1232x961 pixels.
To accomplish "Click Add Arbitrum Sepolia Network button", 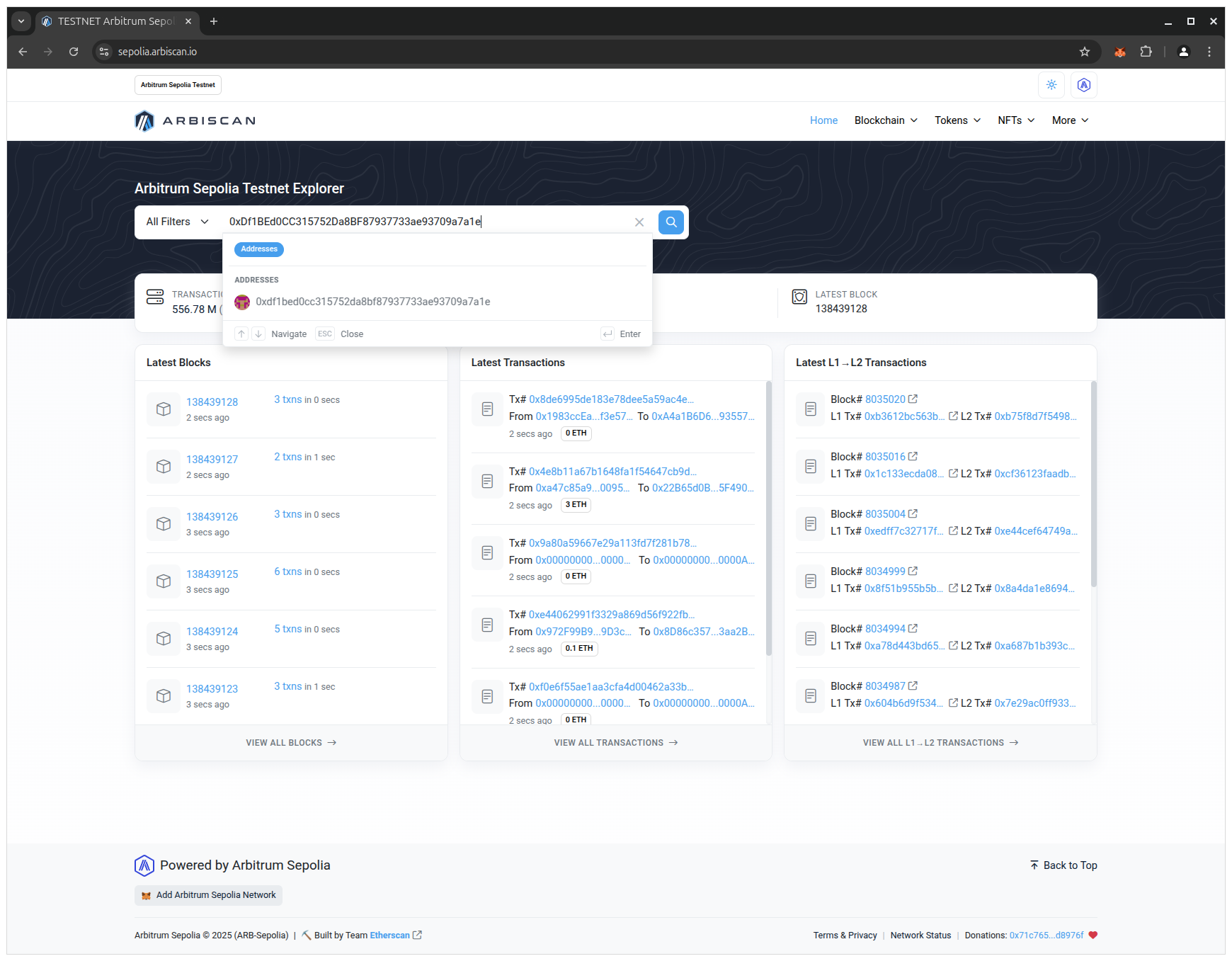I will click(x=209, y=895).
